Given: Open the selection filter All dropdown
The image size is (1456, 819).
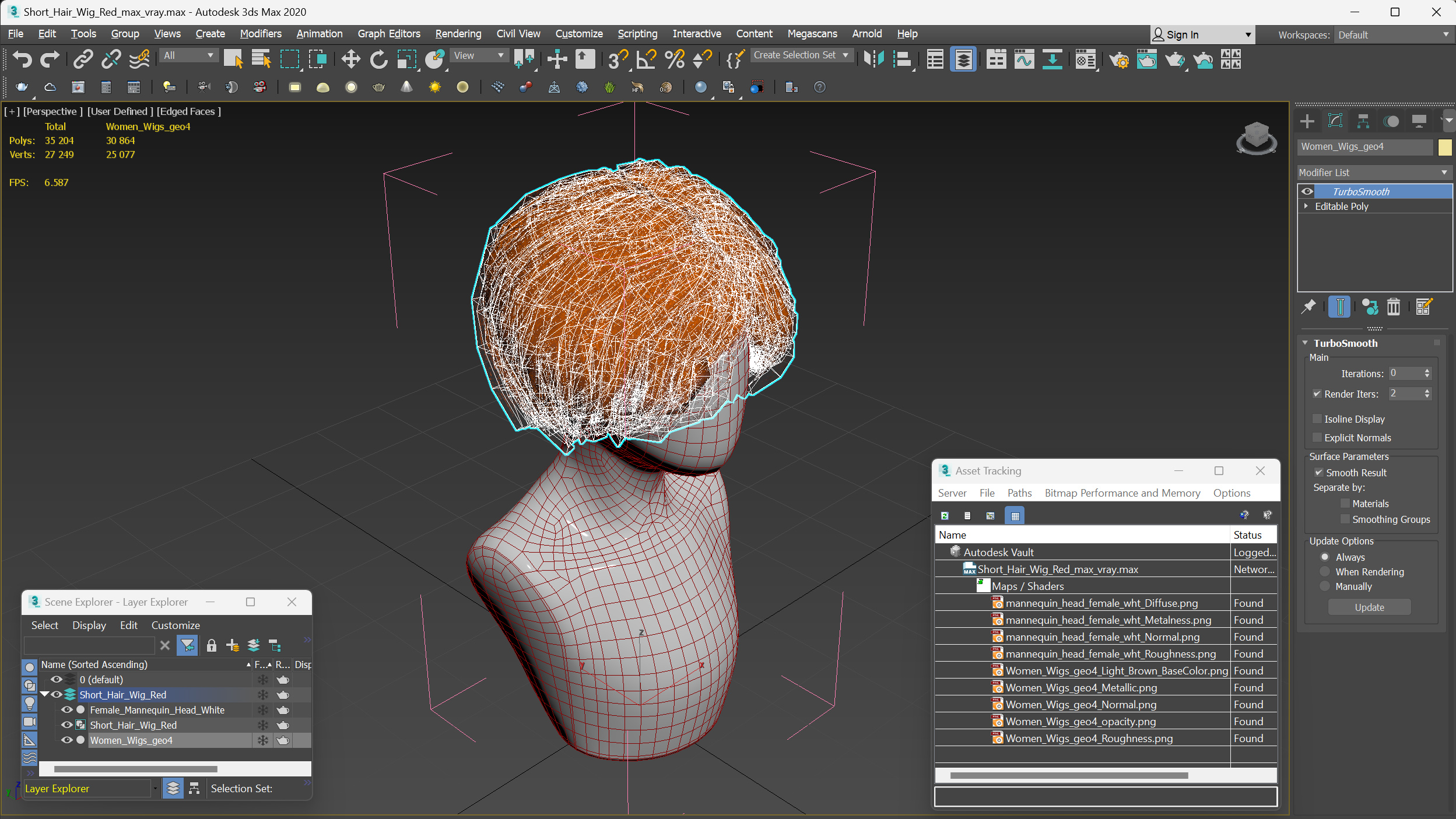Looking at the screenshot, I should click(188, 55).
